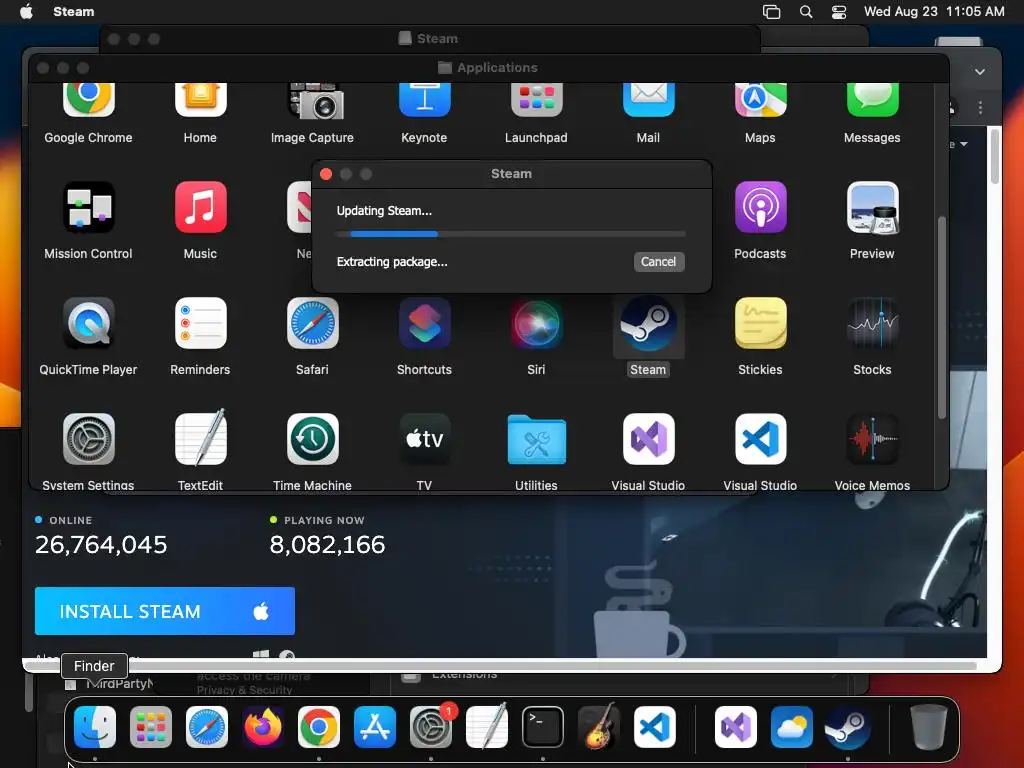Open Keynote in the Applications folder

(424, 99)
